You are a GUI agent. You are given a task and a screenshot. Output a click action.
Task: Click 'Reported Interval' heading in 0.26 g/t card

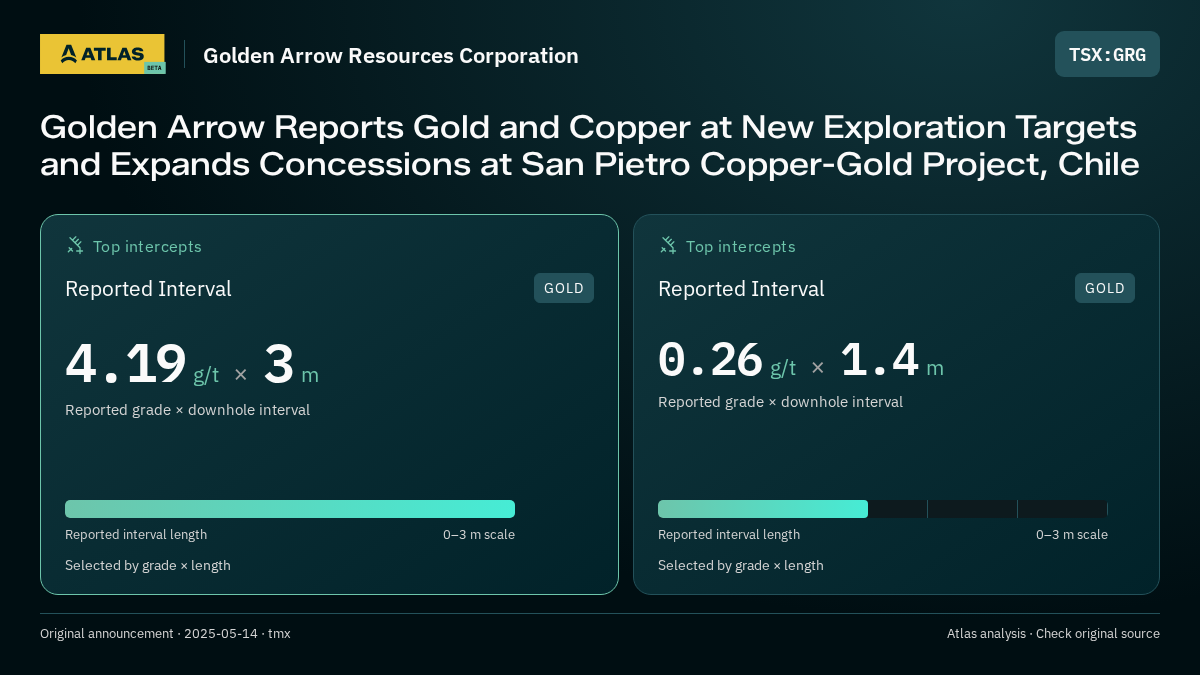(741, 289)
